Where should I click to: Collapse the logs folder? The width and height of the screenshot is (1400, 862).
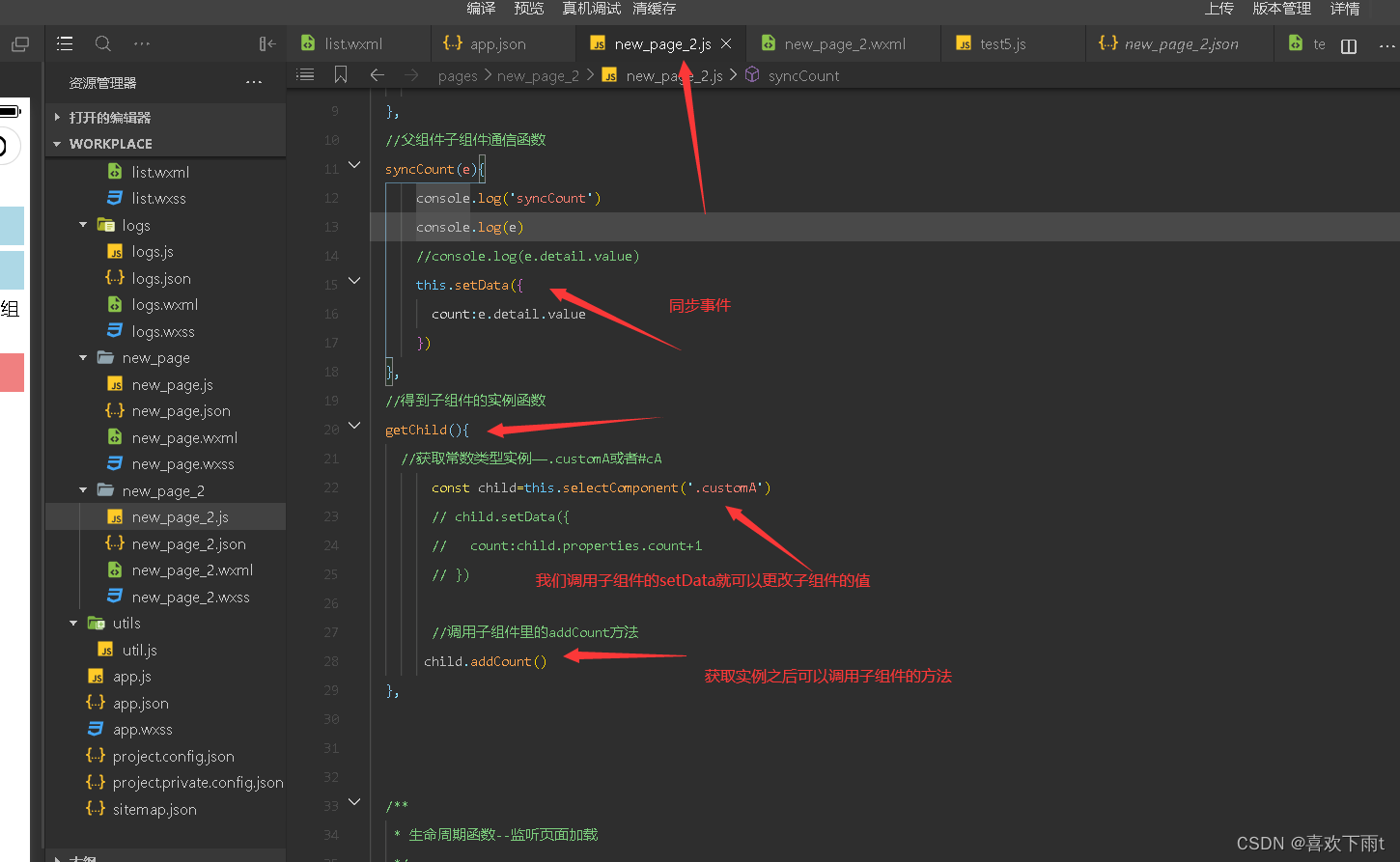[83, 225]
